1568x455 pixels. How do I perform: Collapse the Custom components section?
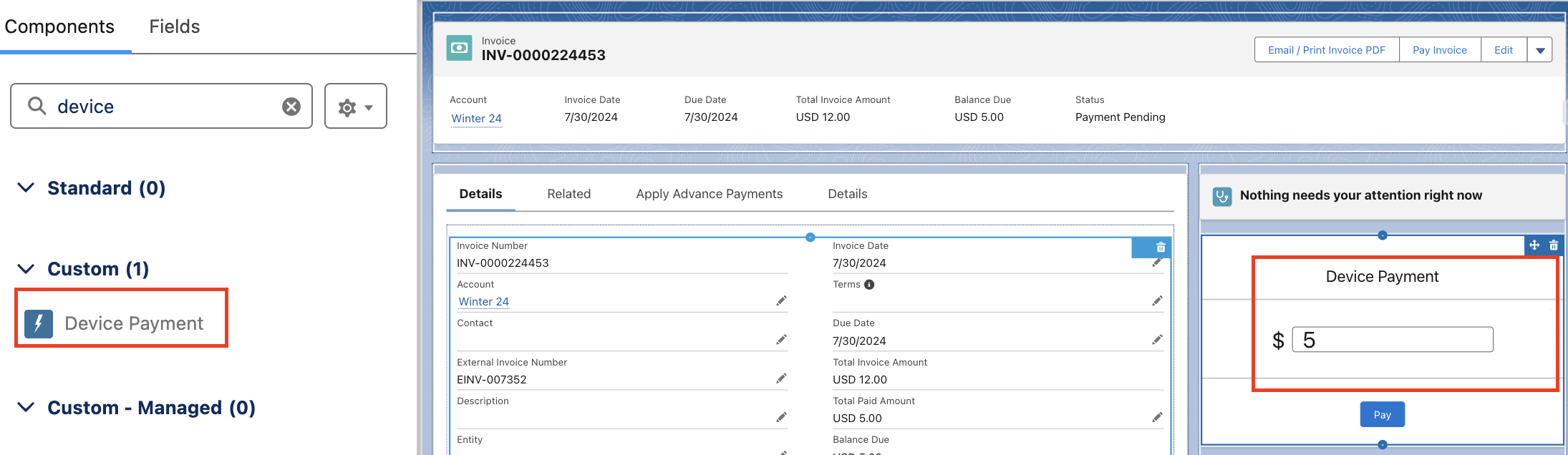(26, 269)
